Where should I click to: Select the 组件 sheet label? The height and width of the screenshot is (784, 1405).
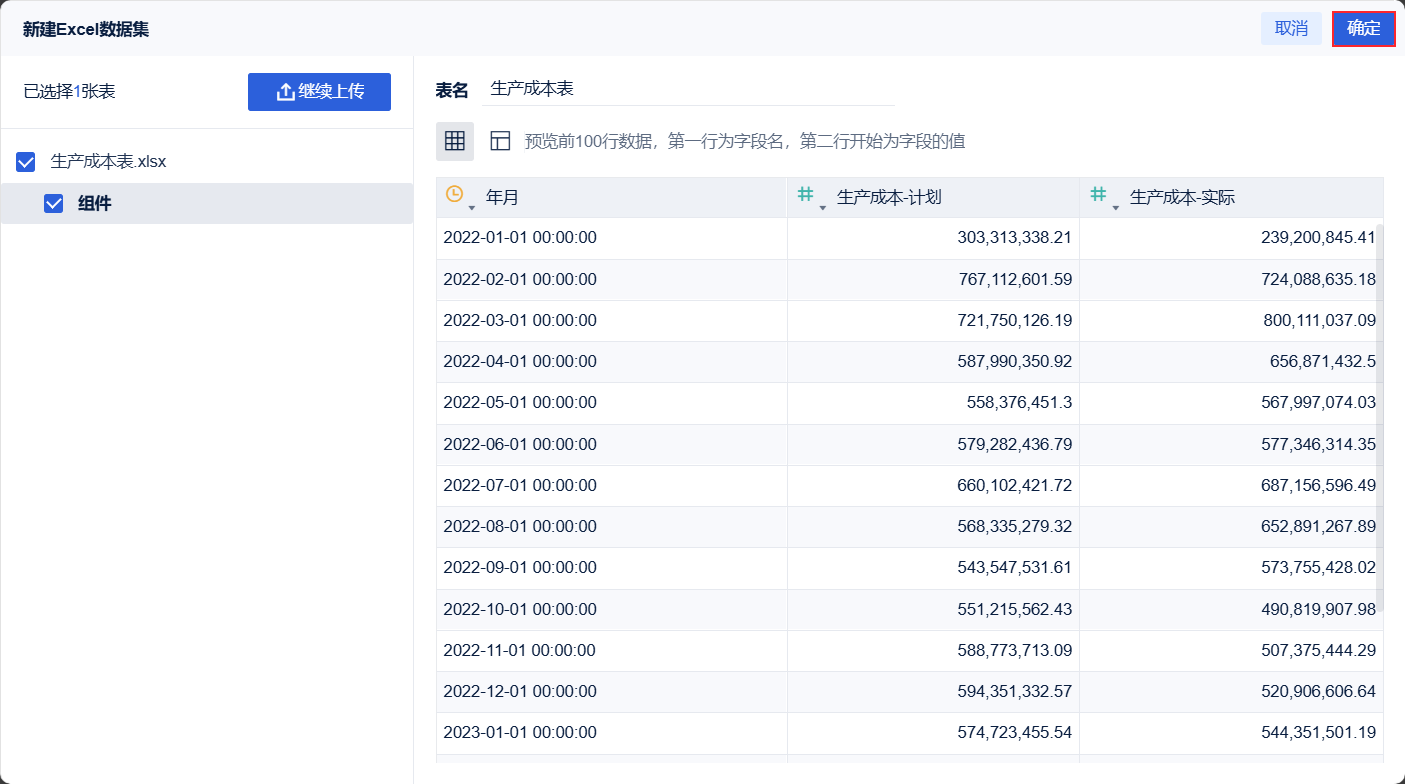click(x=95, y=204)
